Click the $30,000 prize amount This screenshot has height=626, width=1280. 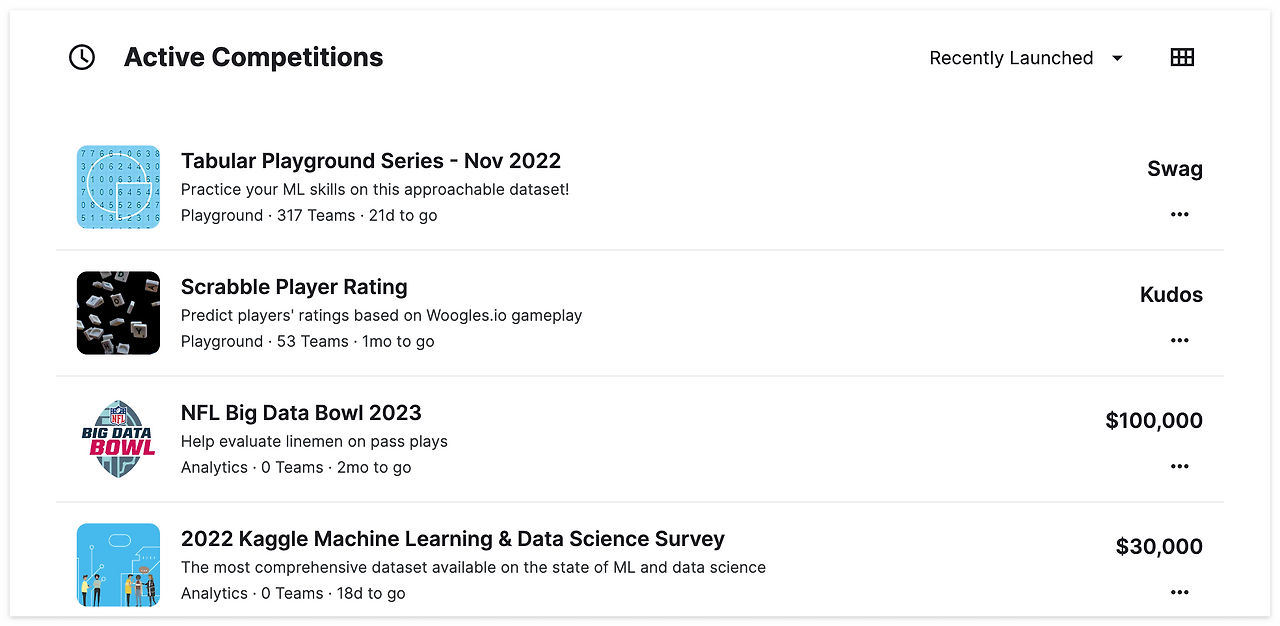(1158, 547)
